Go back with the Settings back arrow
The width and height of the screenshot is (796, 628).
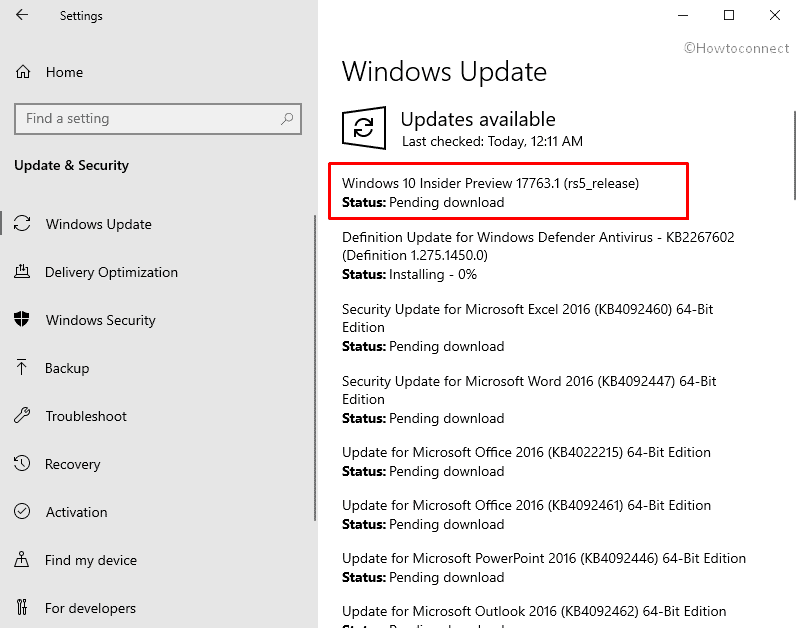tap(22, 15)
